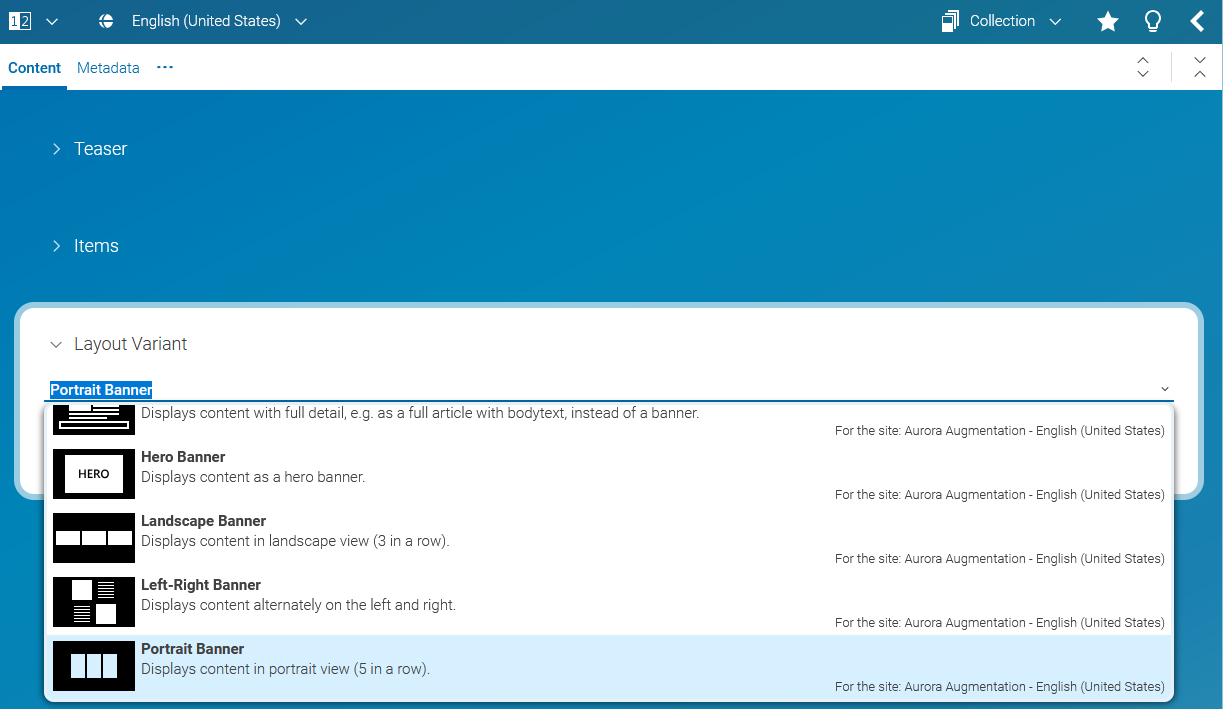1223x709 pixels.
Task: Collapse all sections using inward arrows icon
Action: pos(1200,67)
